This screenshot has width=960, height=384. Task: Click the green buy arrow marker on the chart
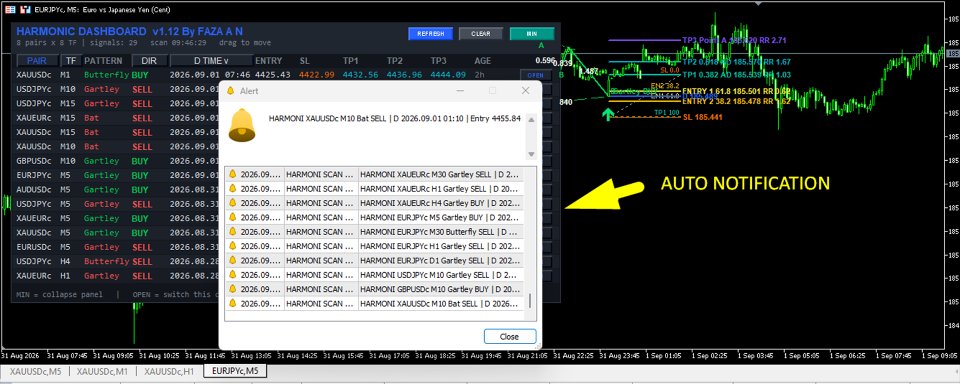pos(607,114)
